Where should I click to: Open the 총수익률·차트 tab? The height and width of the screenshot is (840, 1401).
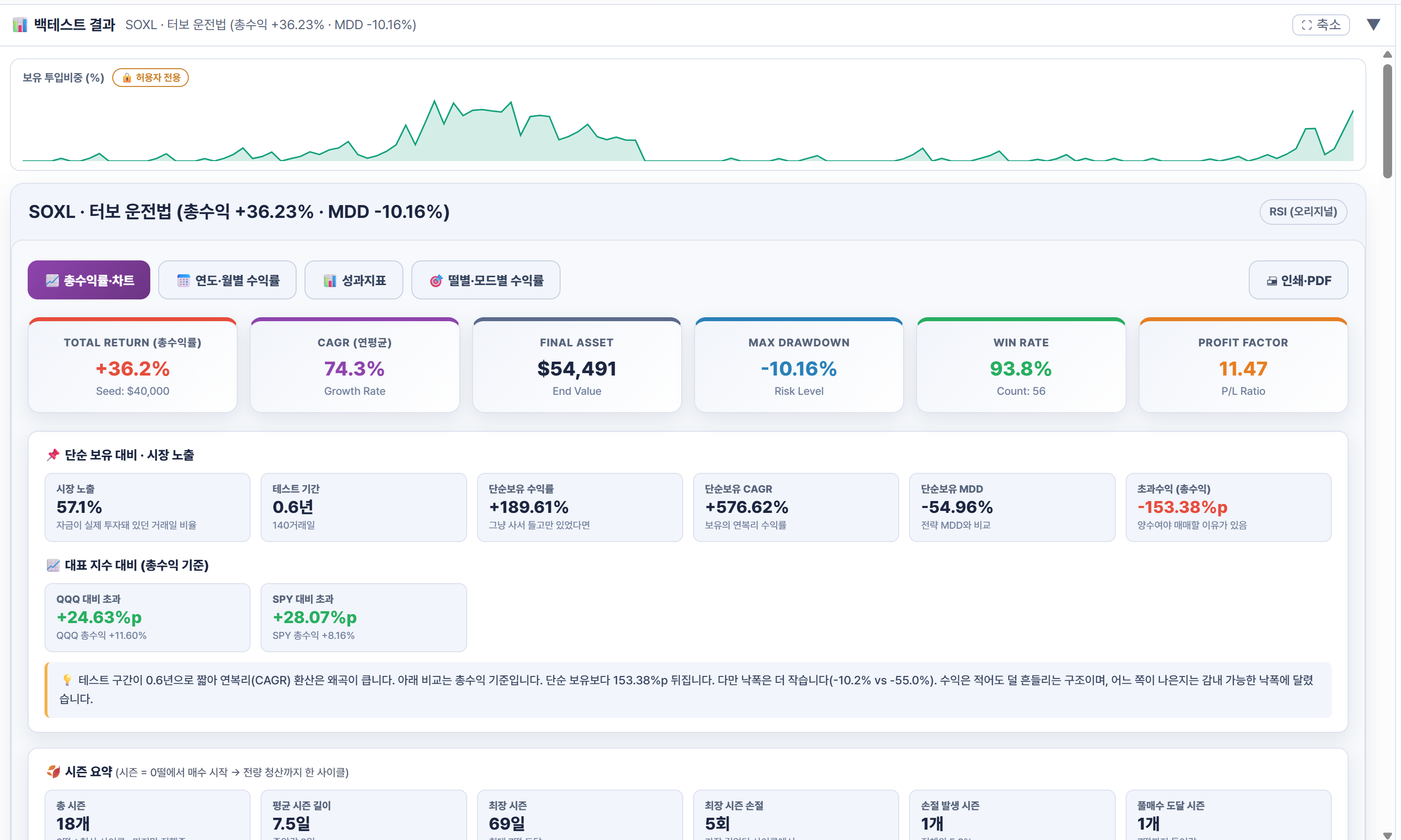click(89, 280)
